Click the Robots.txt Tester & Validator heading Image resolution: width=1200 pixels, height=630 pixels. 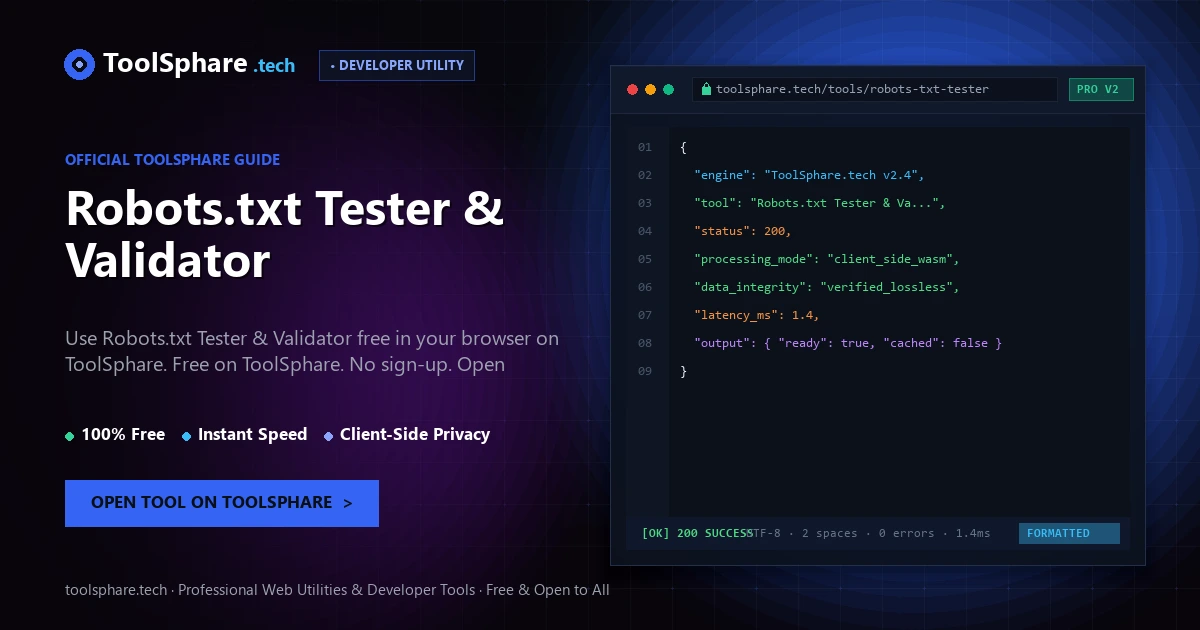tap(285, 234)
